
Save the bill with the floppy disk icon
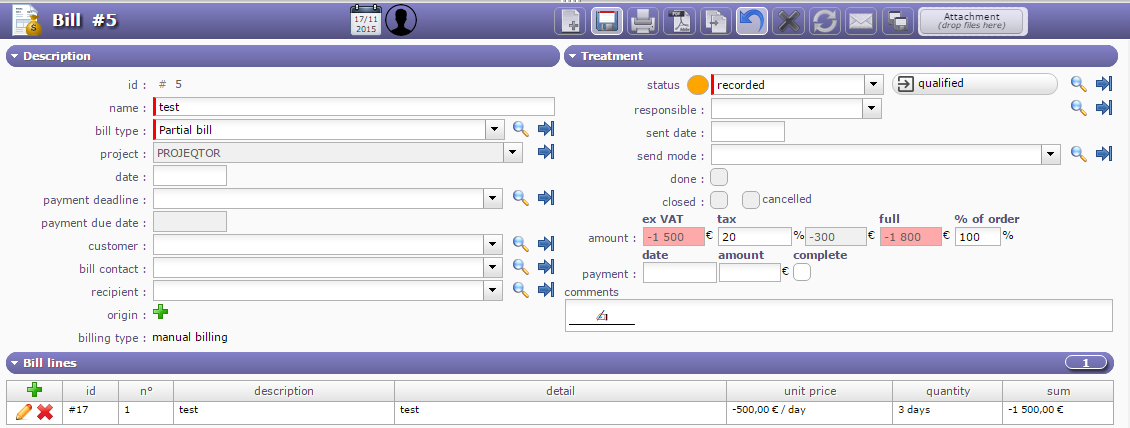point(607,20)
